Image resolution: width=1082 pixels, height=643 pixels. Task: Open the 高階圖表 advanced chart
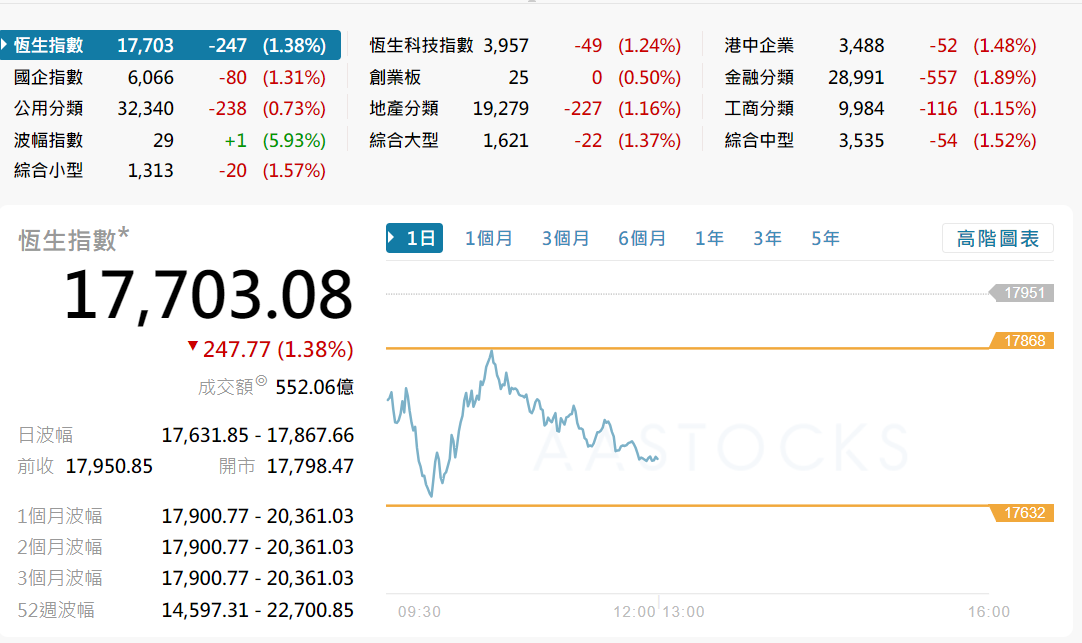(x=997, y=238)
